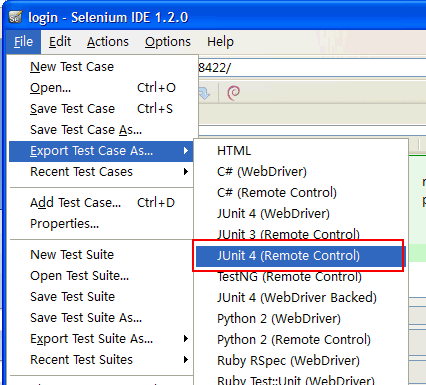Click the red spiral record icon
The image size is (426, 385).
233,93
